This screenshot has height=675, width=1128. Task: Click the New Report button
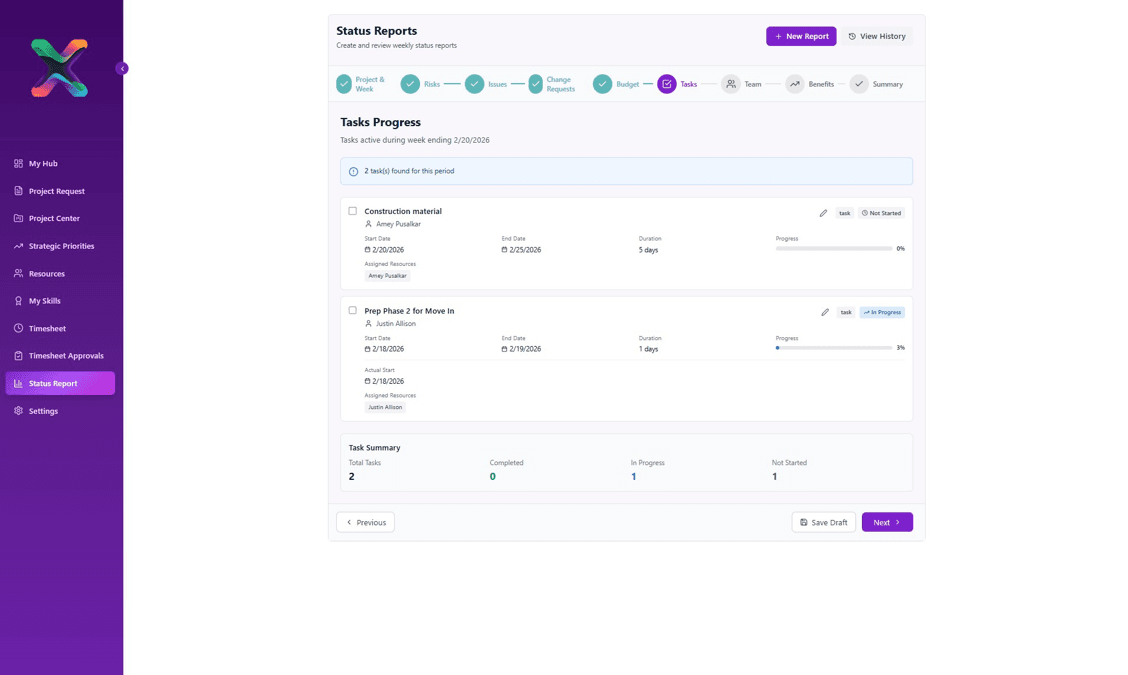800,35
